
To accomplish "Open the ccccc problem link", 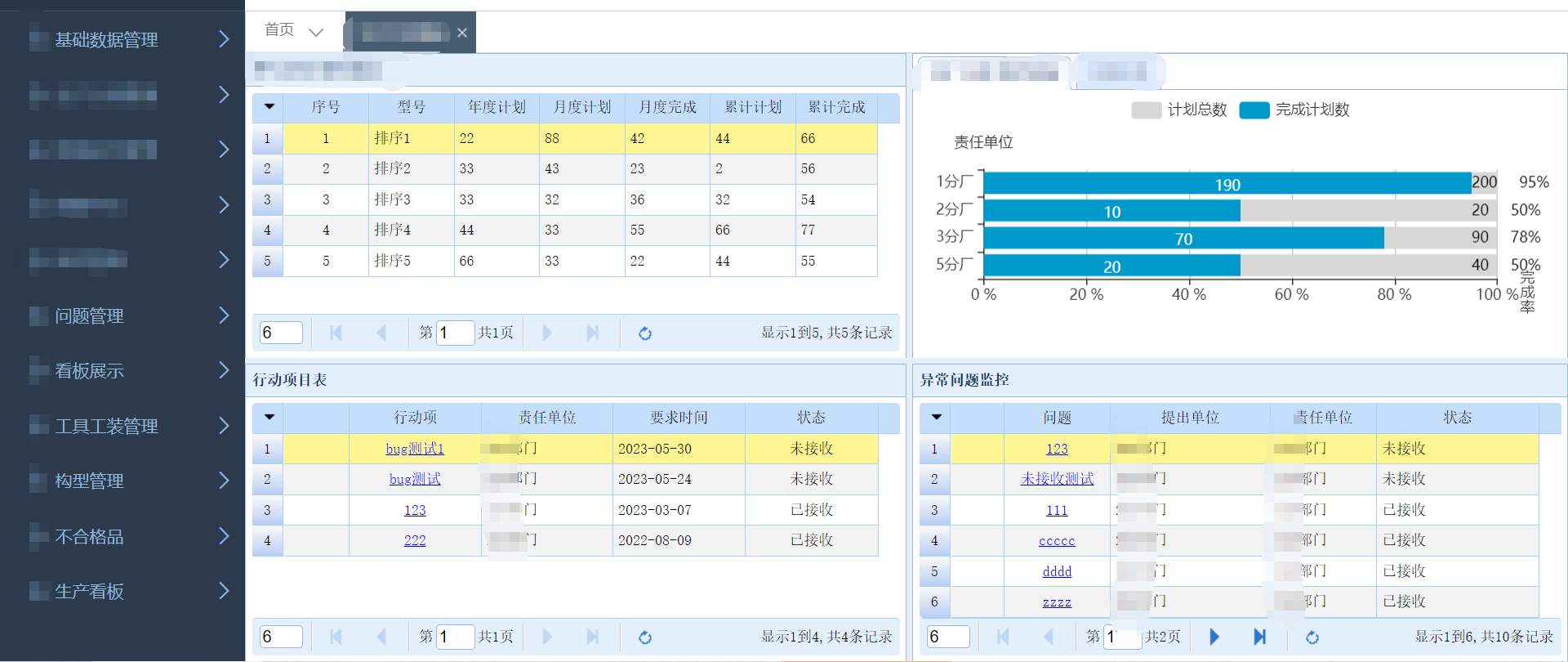I will (x=1057, y=540).
